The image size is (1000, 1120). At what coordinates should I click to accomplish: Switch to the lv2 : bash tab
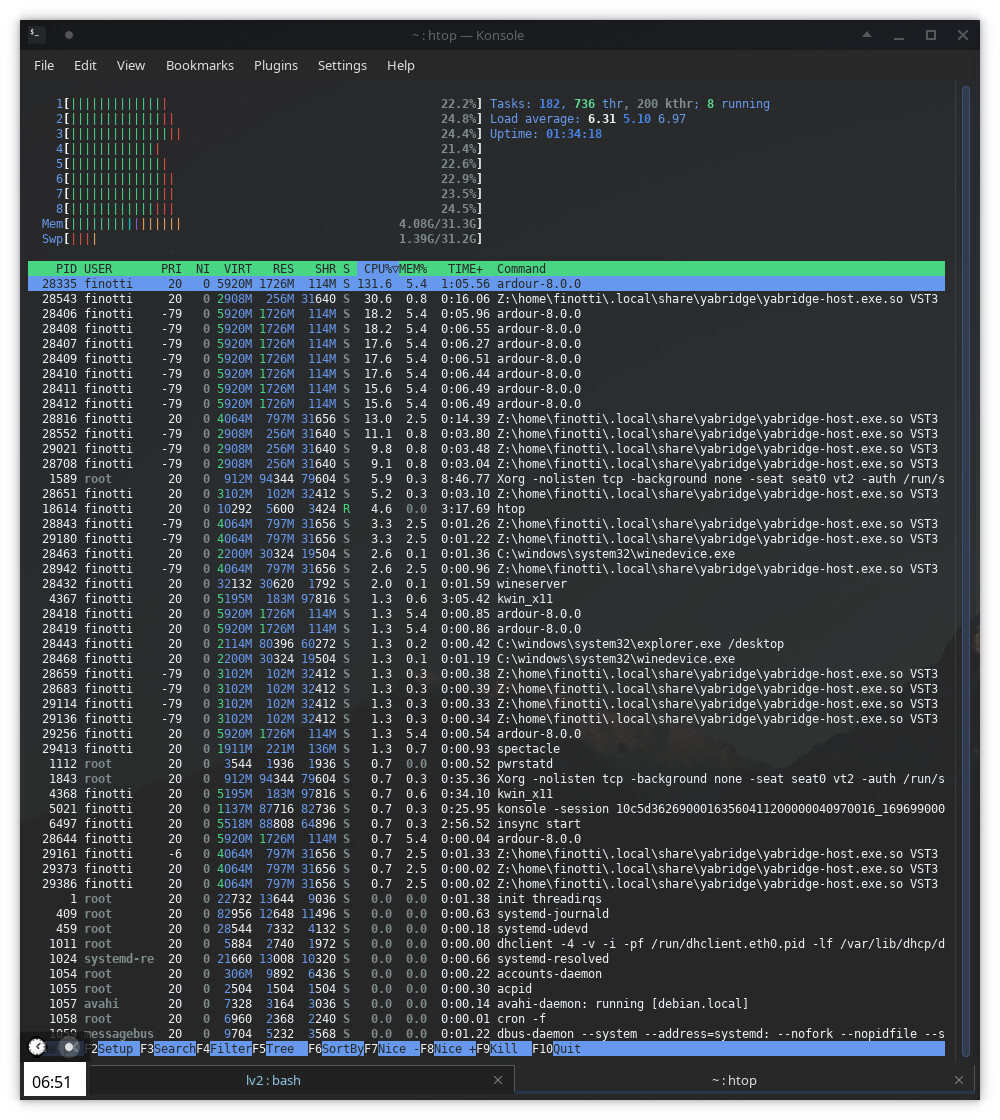[x=273, y=1080]
